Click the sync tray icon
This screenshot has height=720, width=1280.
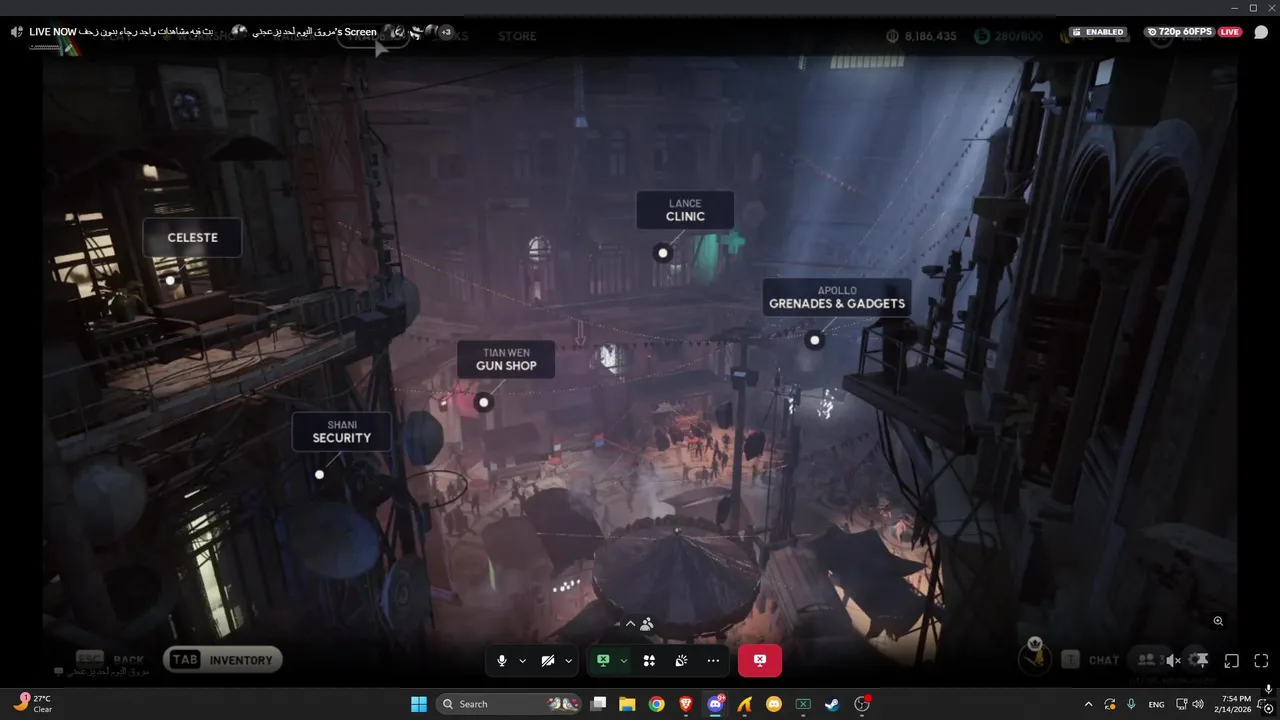tap(1110, 704)
